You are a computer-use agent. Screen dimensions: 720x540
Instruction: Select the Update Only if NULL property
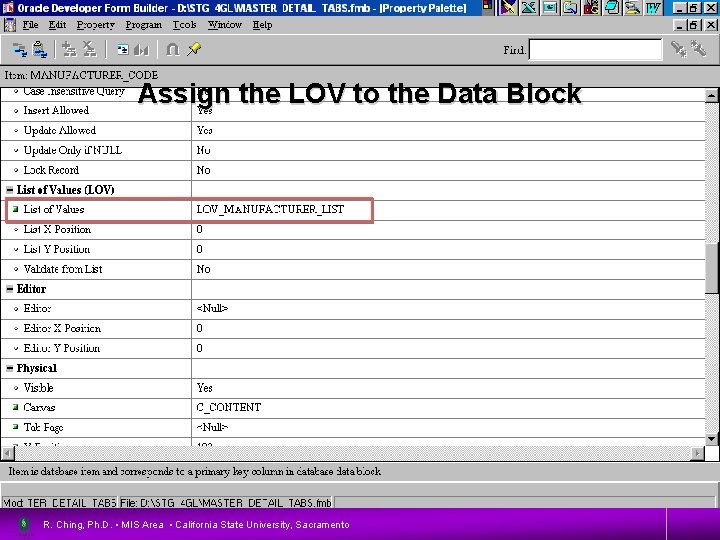click(x=73, y=150)
